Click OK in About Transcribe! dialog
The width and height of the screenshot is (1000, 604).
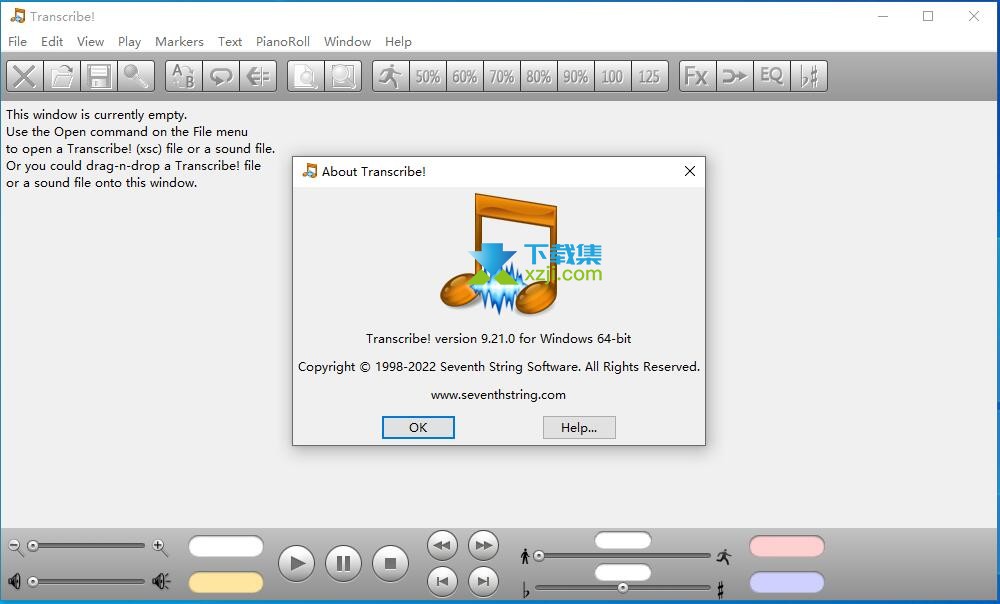point(418,427)
